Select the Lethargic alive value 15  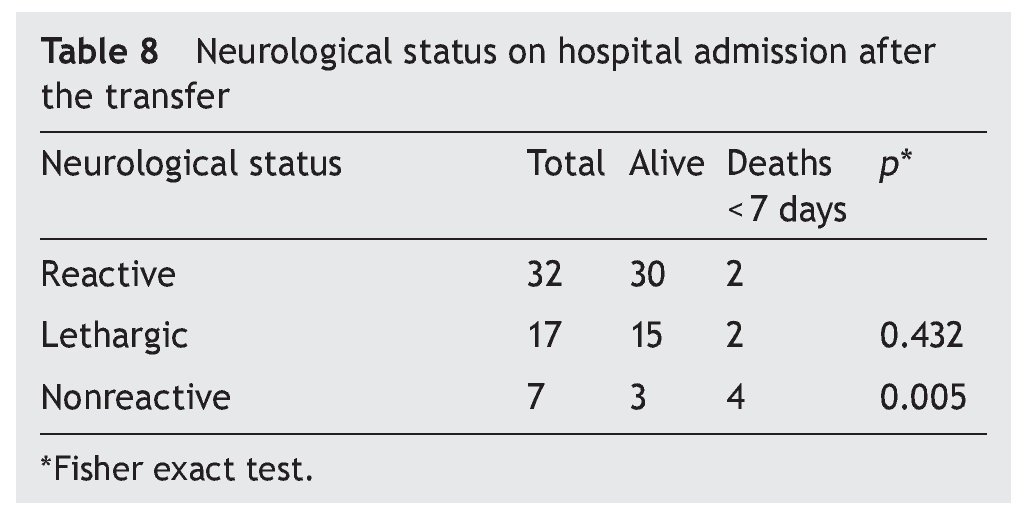647,336
